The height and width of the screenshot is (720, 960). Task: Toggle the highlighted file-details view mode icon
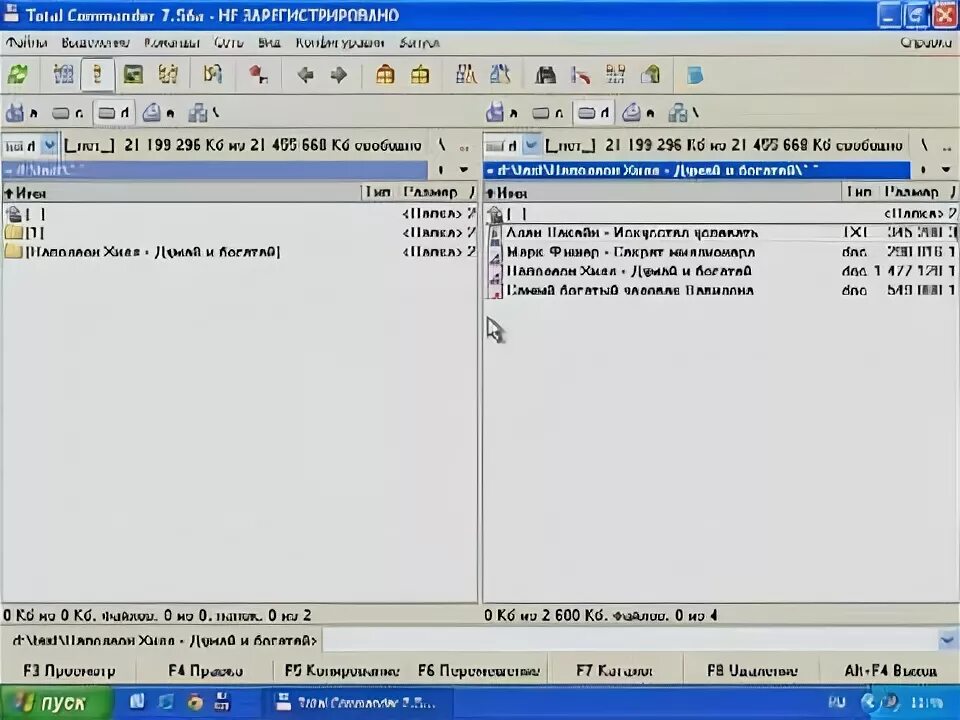(97, 75)
